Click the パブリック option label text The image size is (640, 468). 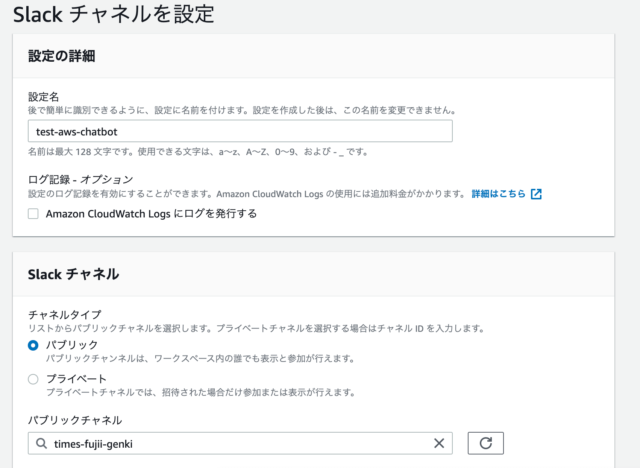click(72, 344)
